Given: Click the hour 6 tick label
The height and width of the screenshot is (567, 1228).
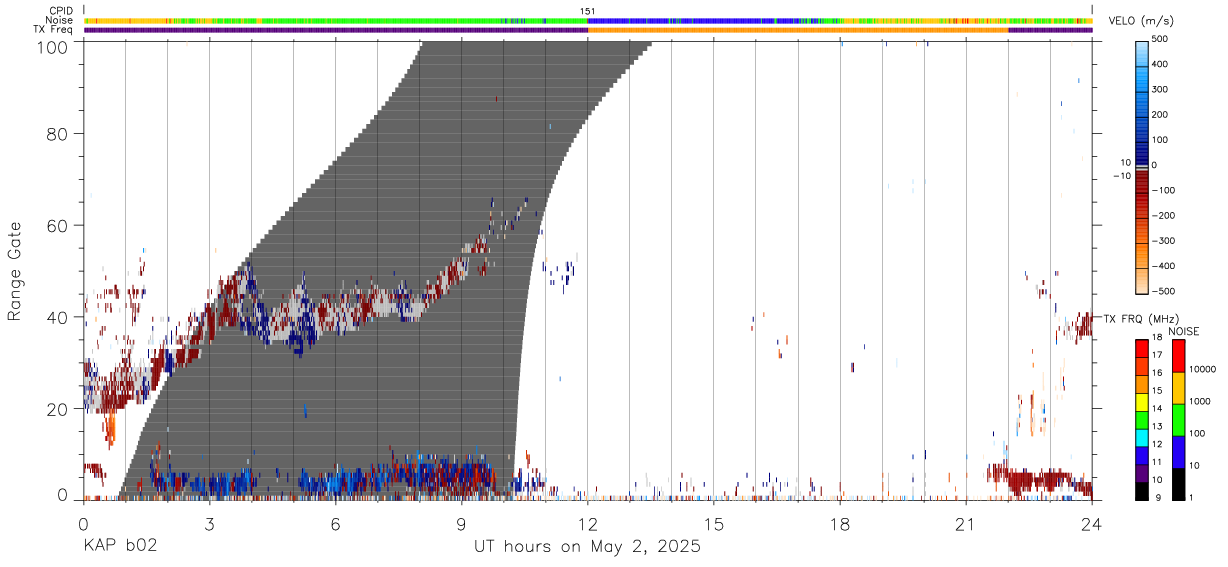Looking at the screenshot, I should [335, 524].
